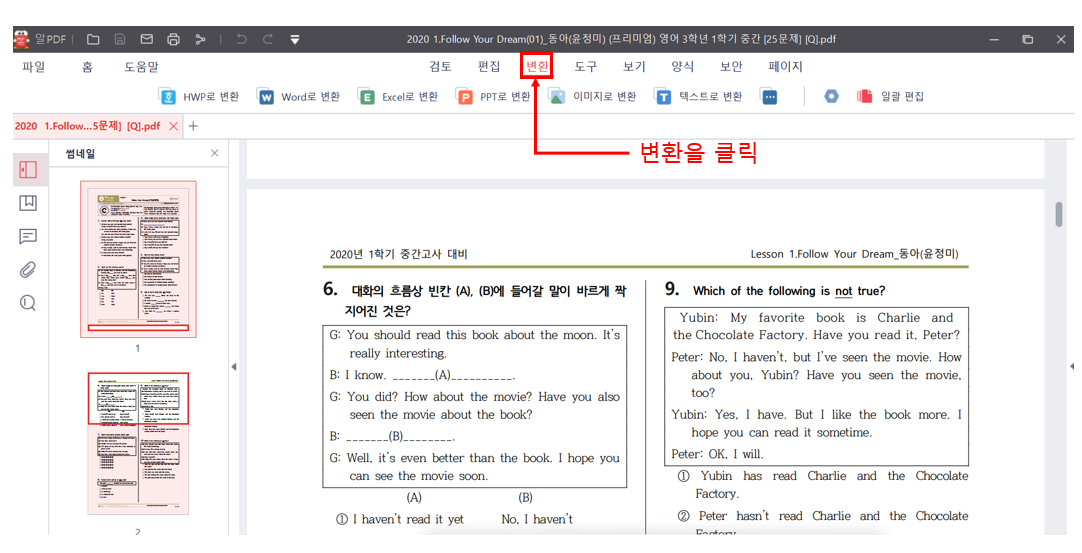Click the email envelope icon

(146, 39)
